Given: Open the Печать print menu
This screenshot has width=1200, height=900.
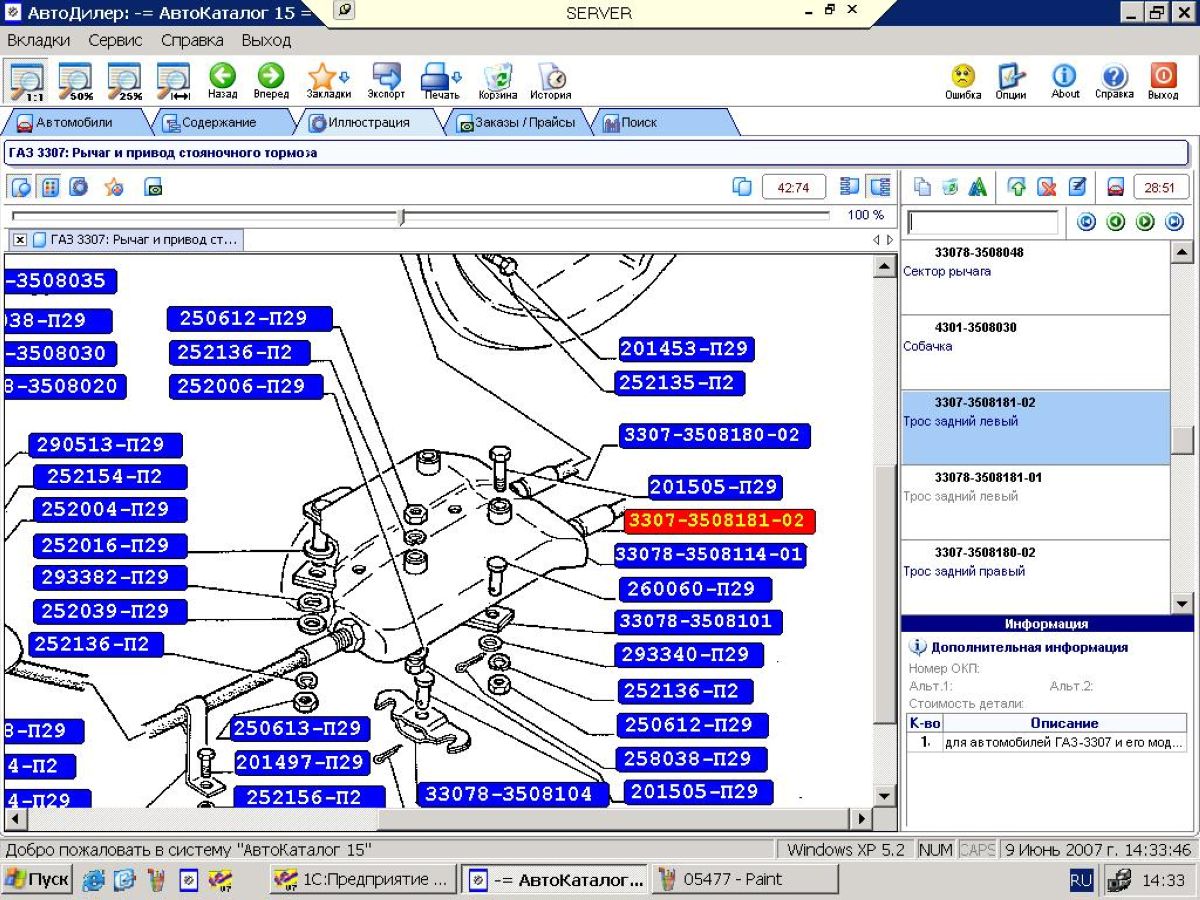Looking at the screenshot, I should 441,81.
